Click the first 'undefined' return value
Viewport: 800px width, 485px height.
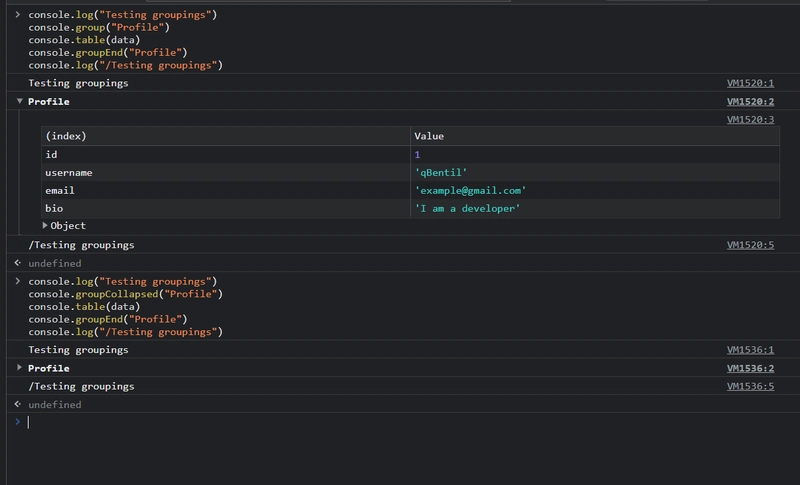click(x=55, y=263)
